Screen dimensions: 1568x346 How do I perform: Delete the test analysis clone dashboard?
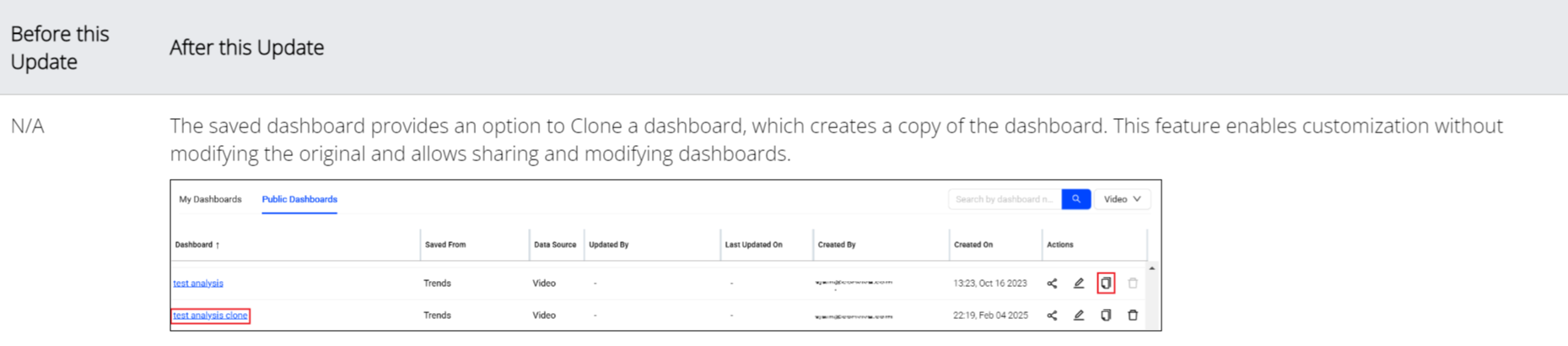(x=1133, y=316)
